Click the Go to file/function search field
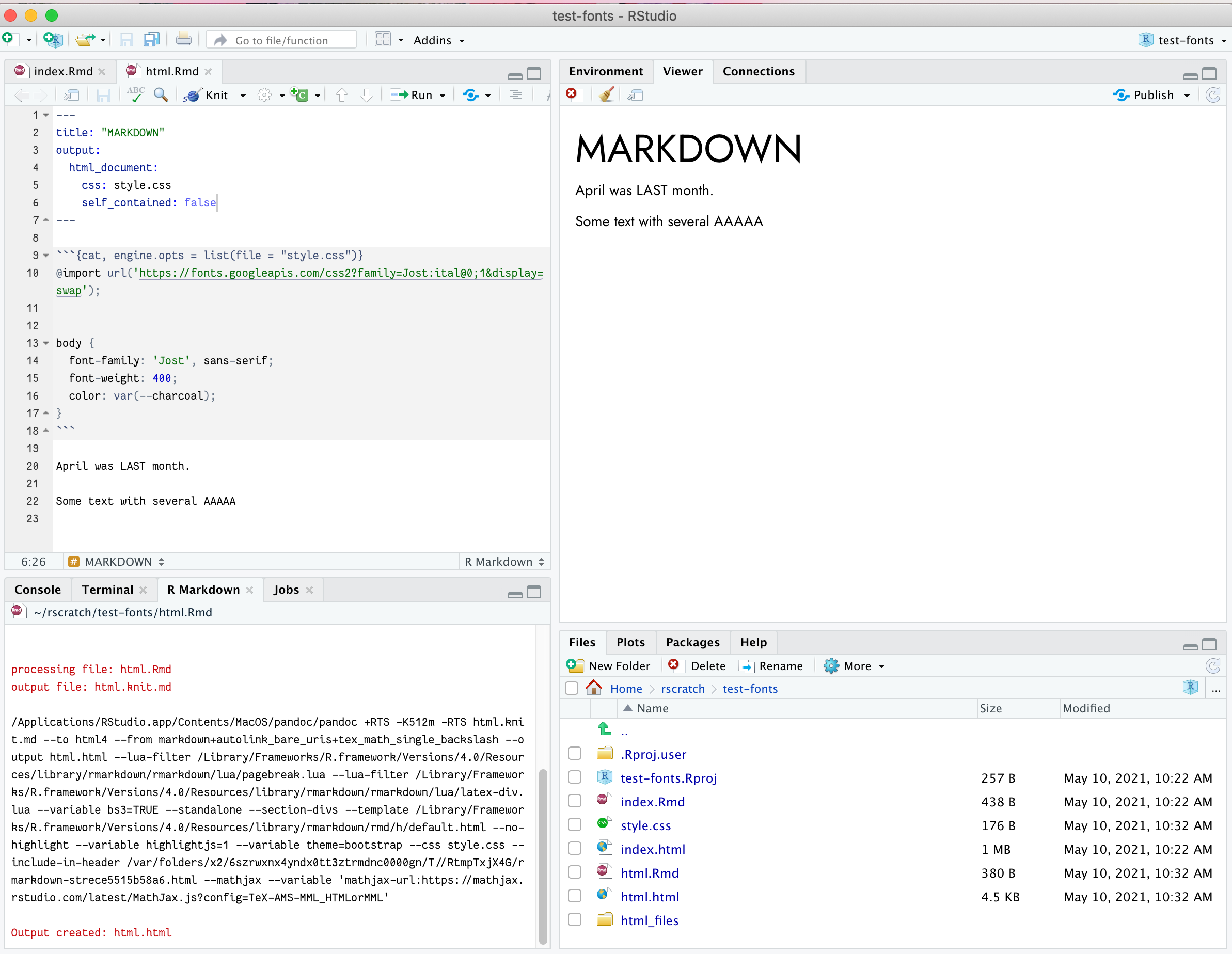 (281, 39)
